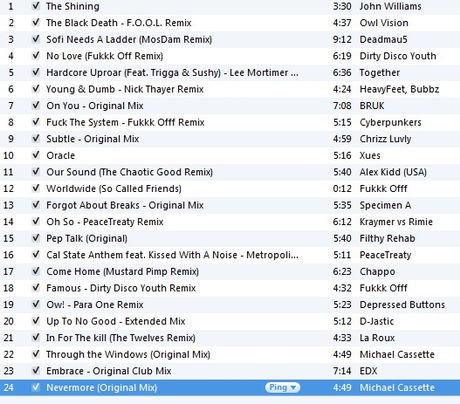This screenshot has height=404, width=460.
Task: Select the No Love (Fukkk Off Remix) row
Action: click(x=230, y=56)
